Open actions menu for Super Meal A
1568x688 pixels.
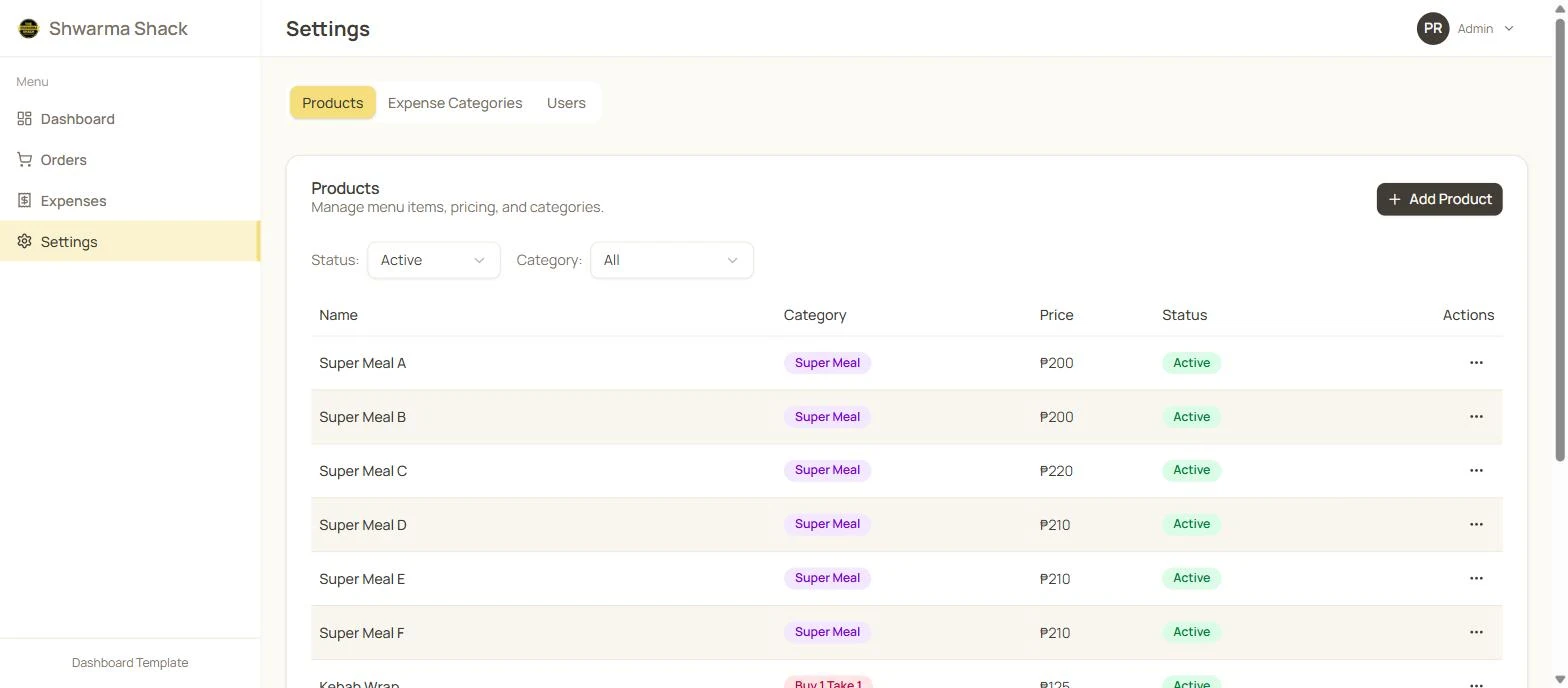1476,363
